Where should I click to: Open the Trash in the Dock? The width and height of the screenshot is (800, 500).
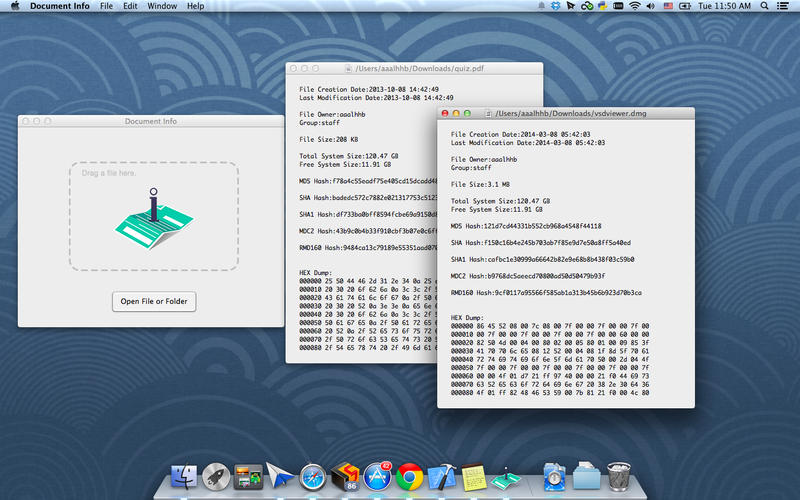[619, 477]
